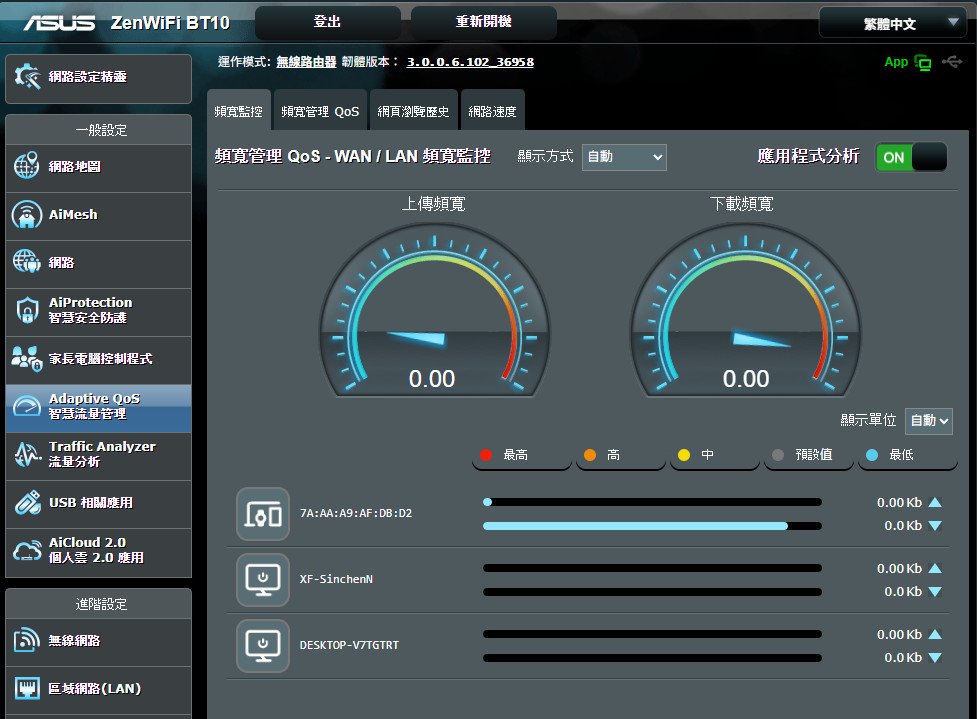Open the AiCloud 2.0 cloud icon
The image size is (977, 719).
click(27, 550)
